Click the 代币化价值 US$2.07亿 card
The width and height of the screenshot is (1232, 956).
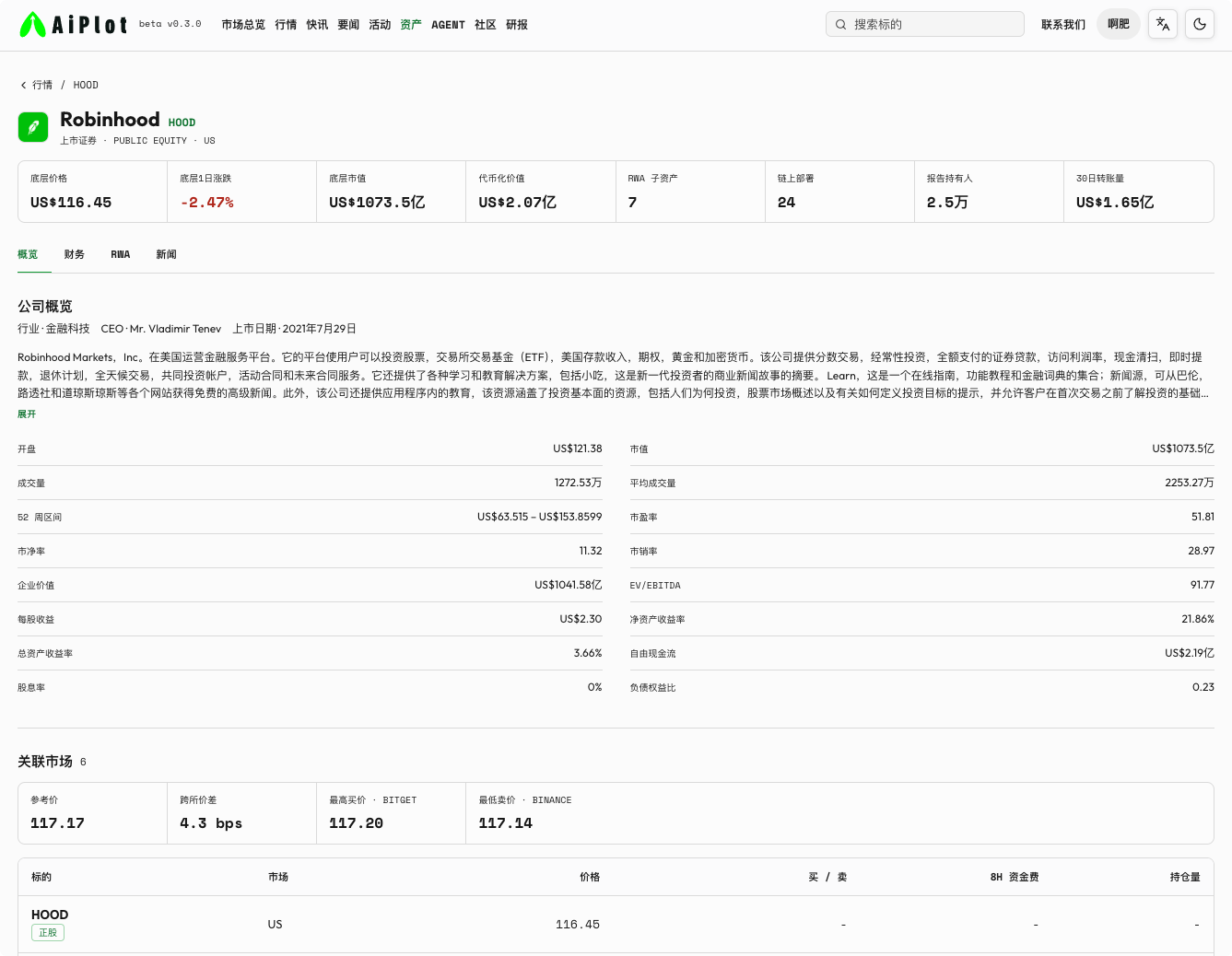click(x=541, y=192)
